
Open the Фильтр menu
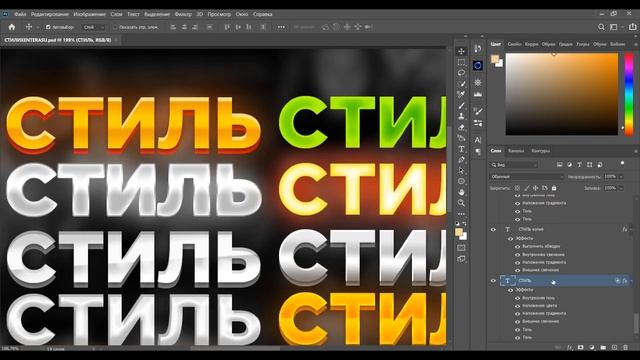click(183, 14)
